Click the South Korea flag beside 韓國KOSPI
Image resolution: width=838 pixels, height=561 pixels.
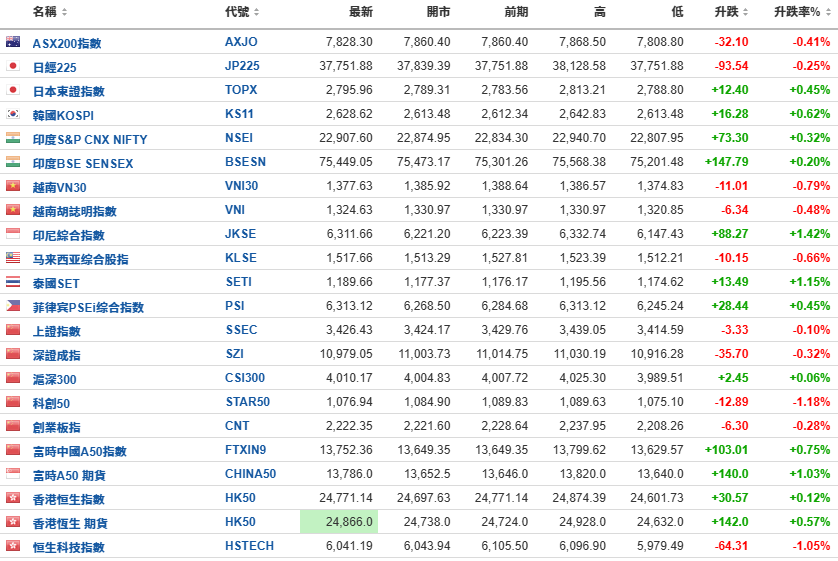point(13,114)
